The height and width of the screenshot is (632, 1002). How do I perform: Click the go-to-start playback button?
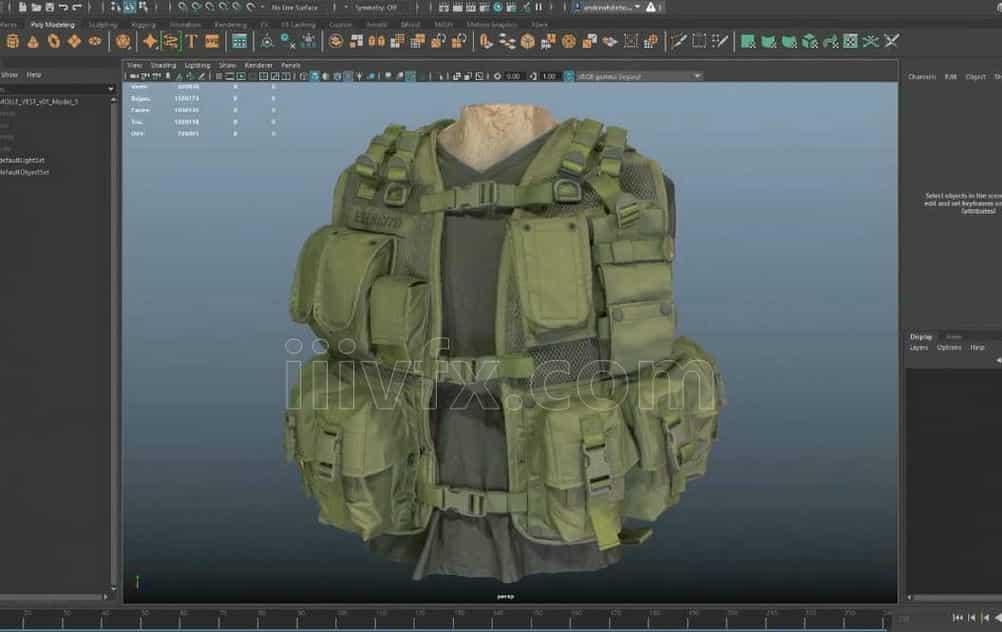point(957,617)
